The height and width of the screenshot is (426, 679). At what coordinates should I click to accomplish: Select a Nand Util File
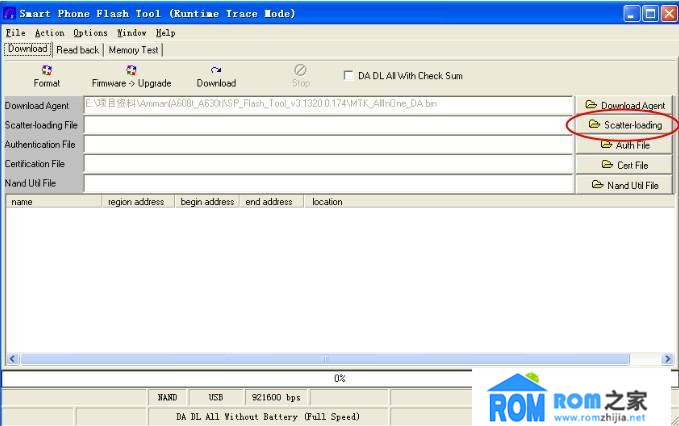tap(625, 184)
